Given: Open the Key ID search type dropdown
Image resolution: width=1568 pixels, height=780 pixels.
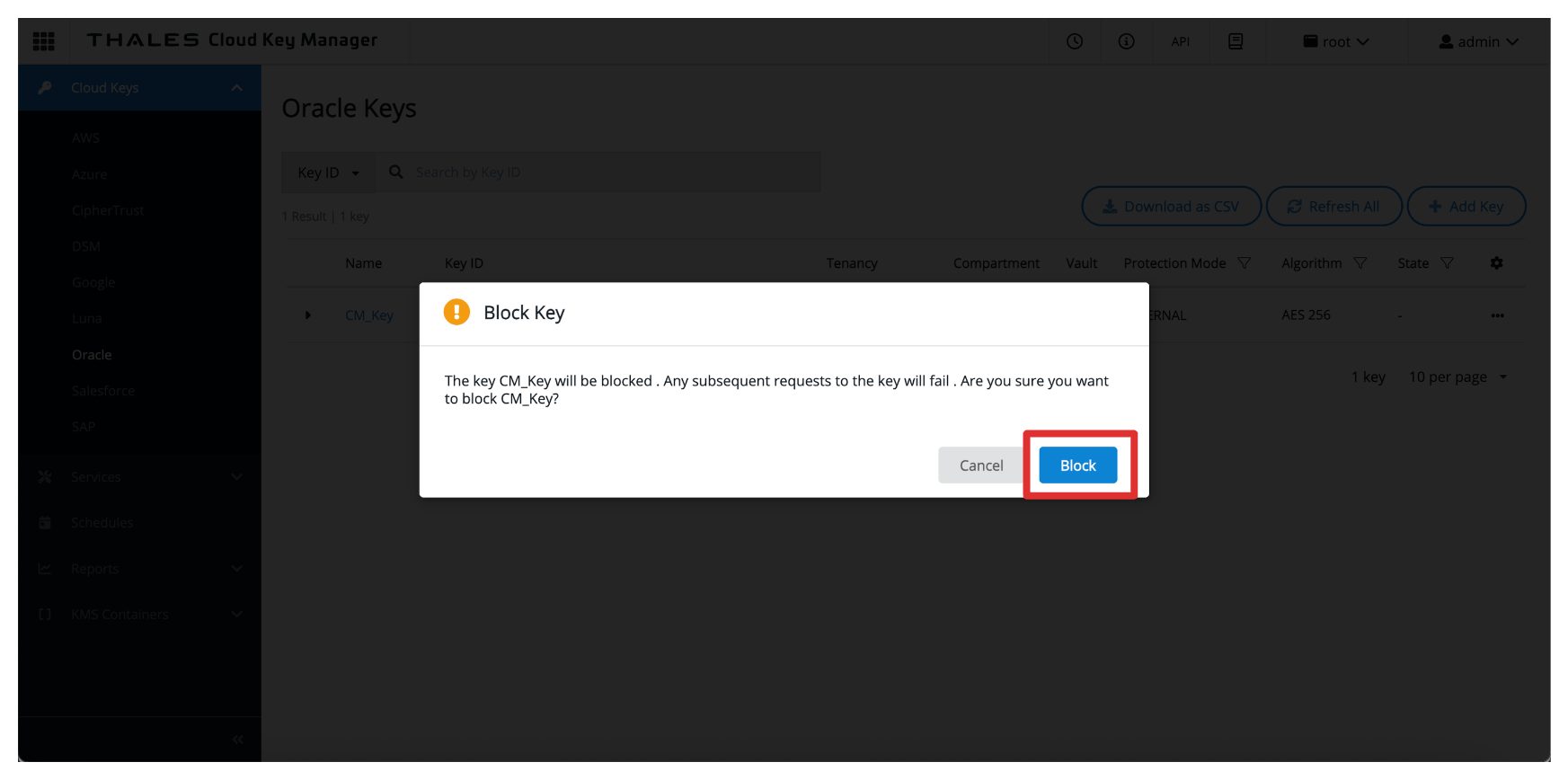Looking at the screenshot, I should (x=328, y=173).
